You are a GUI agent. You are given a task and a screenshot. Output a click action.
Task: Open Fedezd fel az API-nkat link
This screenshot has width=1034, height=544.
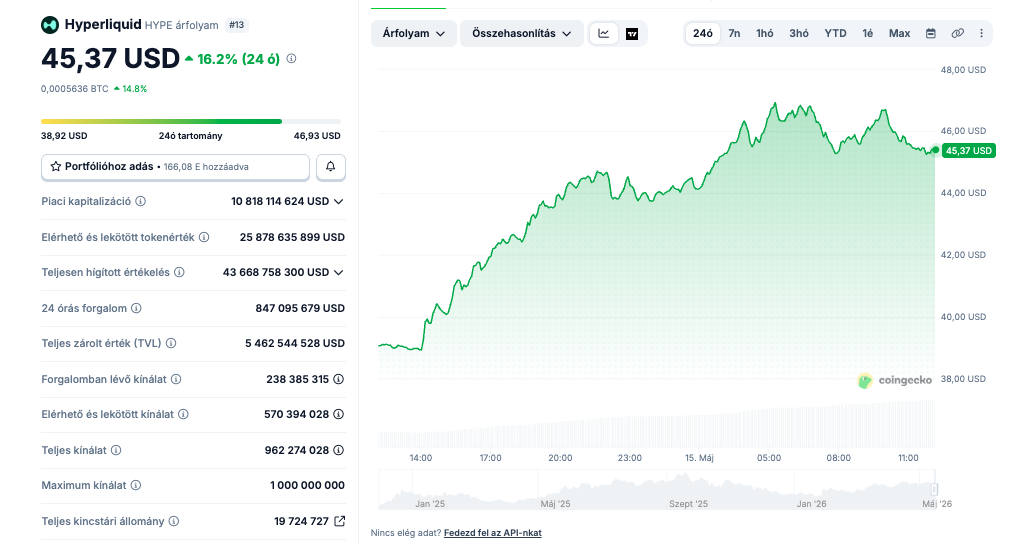[493, 533]
